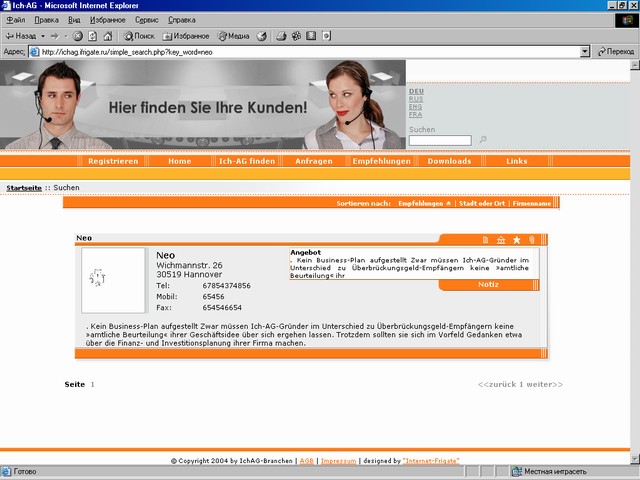The image size is (640, 480).
Task: Click the Windows logo throbber icon
Action: pyautogui.click(x=627, y=20)
